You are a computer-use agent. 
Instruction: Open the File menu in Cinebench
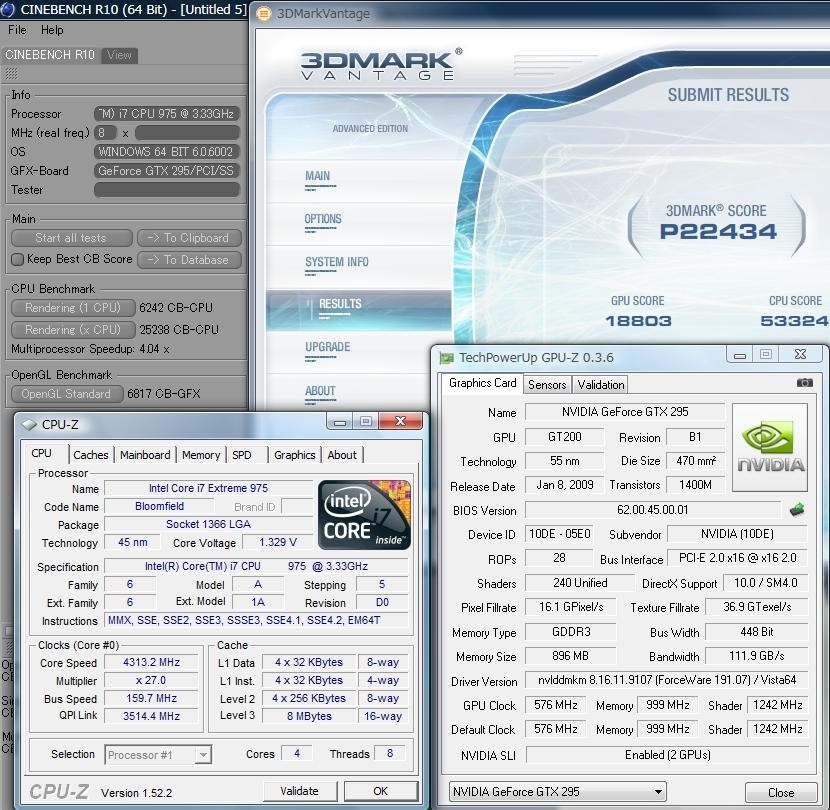click(x=17, y=30)
